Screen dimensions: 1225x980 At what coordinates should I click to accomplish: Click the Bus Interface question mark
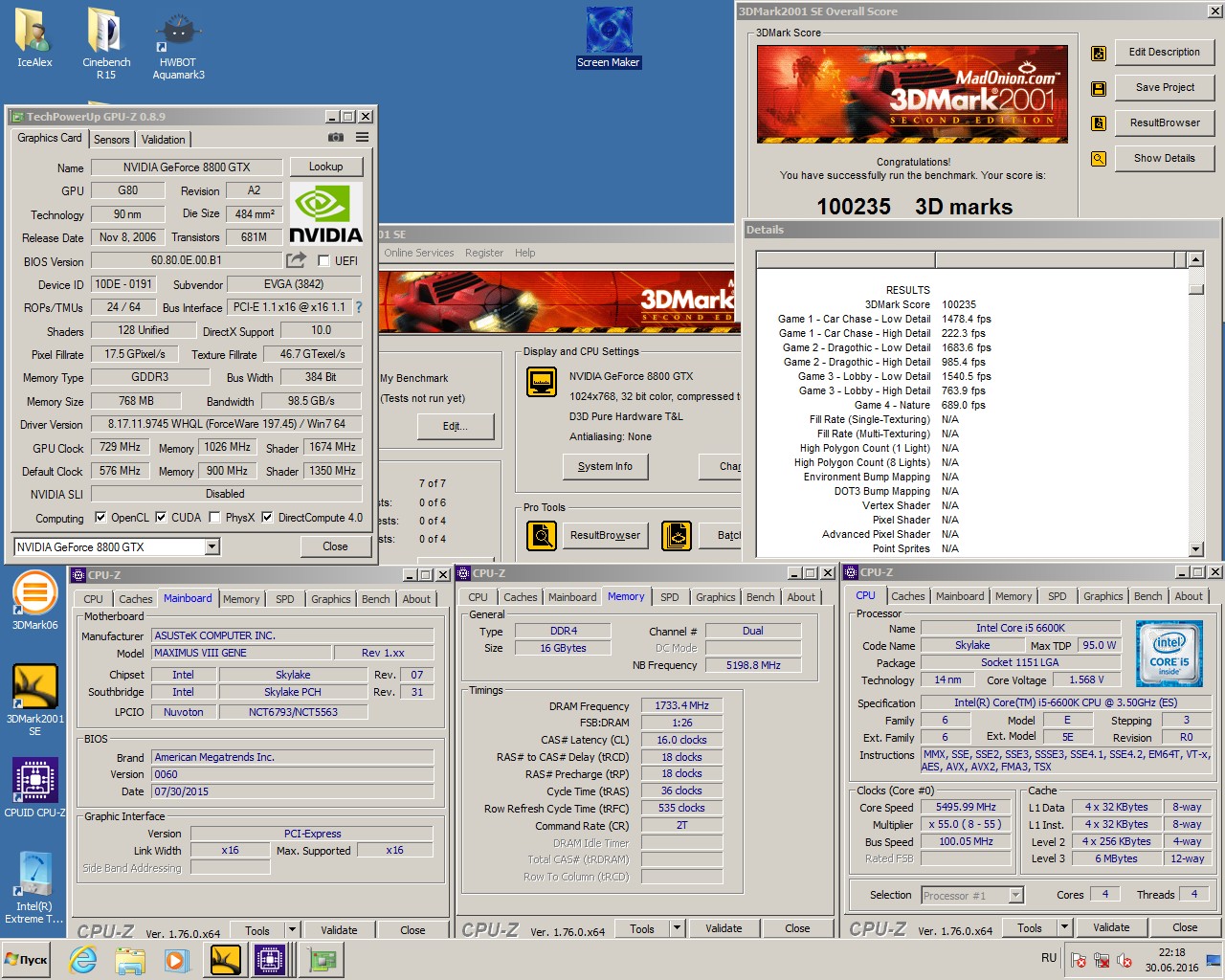click(x=359, y=307)
